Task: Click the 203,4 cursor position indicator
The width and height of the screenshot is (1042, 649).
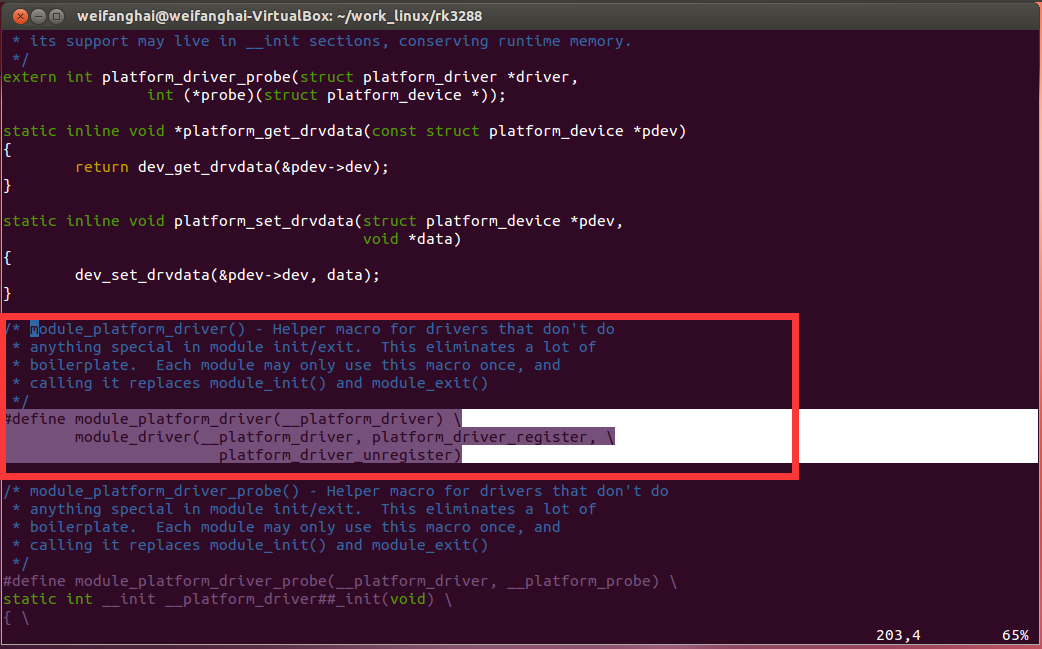Action: (897, 635)
